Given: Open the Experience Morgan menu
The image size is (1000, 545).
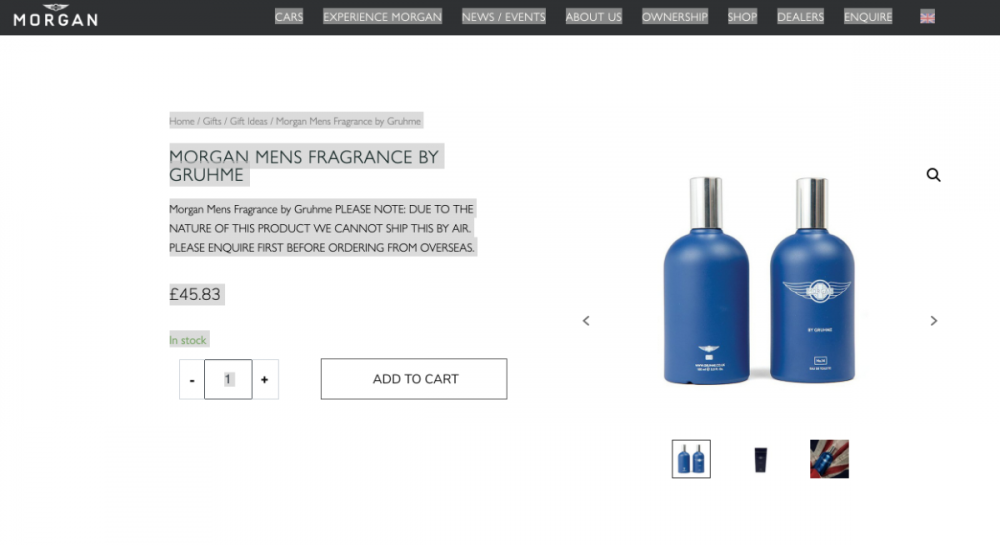Looking at the screenshot, I should (382, 17).
